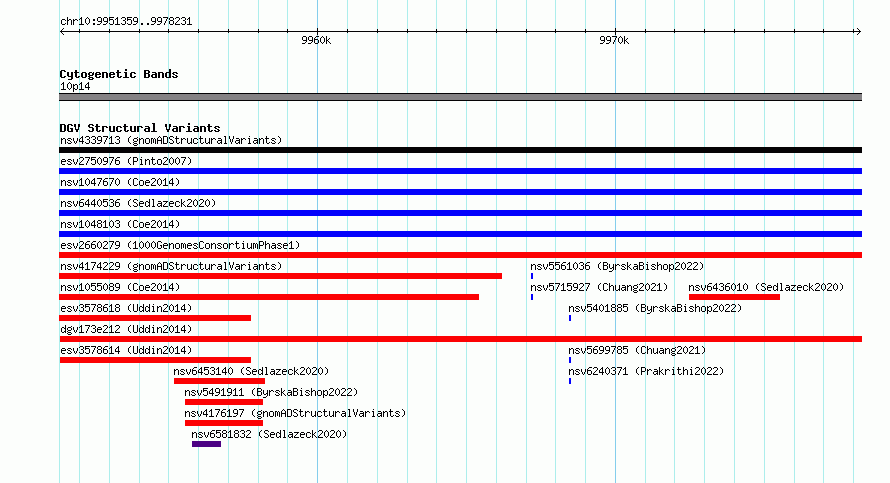Select the black nsv4339713 variant bar

click(460, 150)
